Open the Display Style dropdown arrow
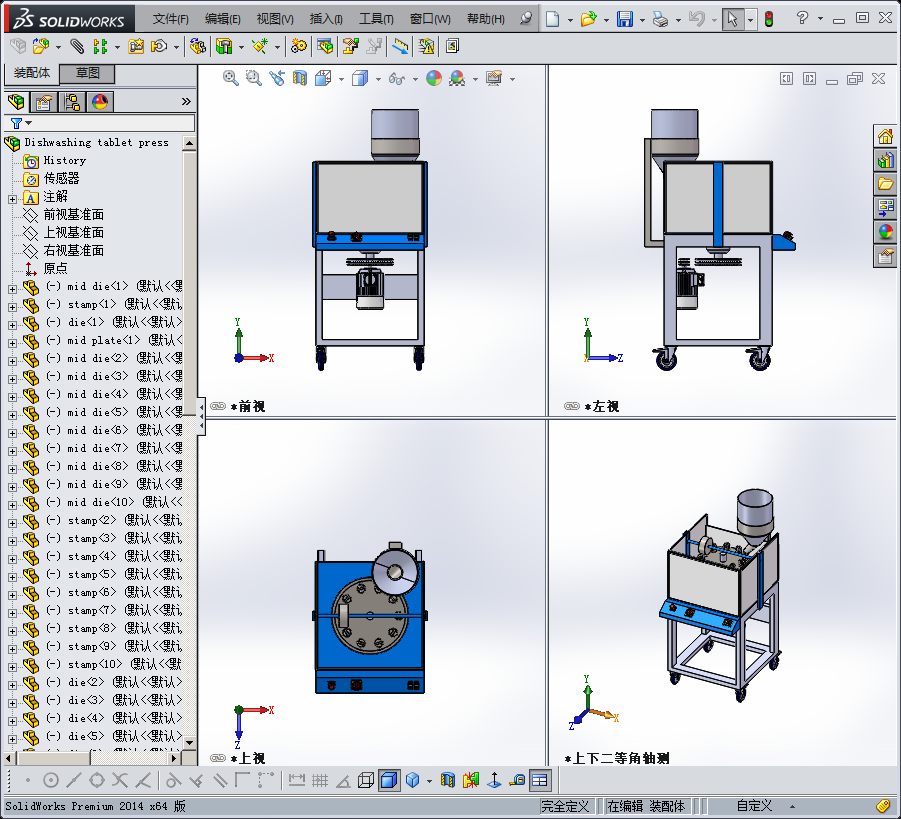Viewport: 901px width, 819px height. tap(378, 79)
